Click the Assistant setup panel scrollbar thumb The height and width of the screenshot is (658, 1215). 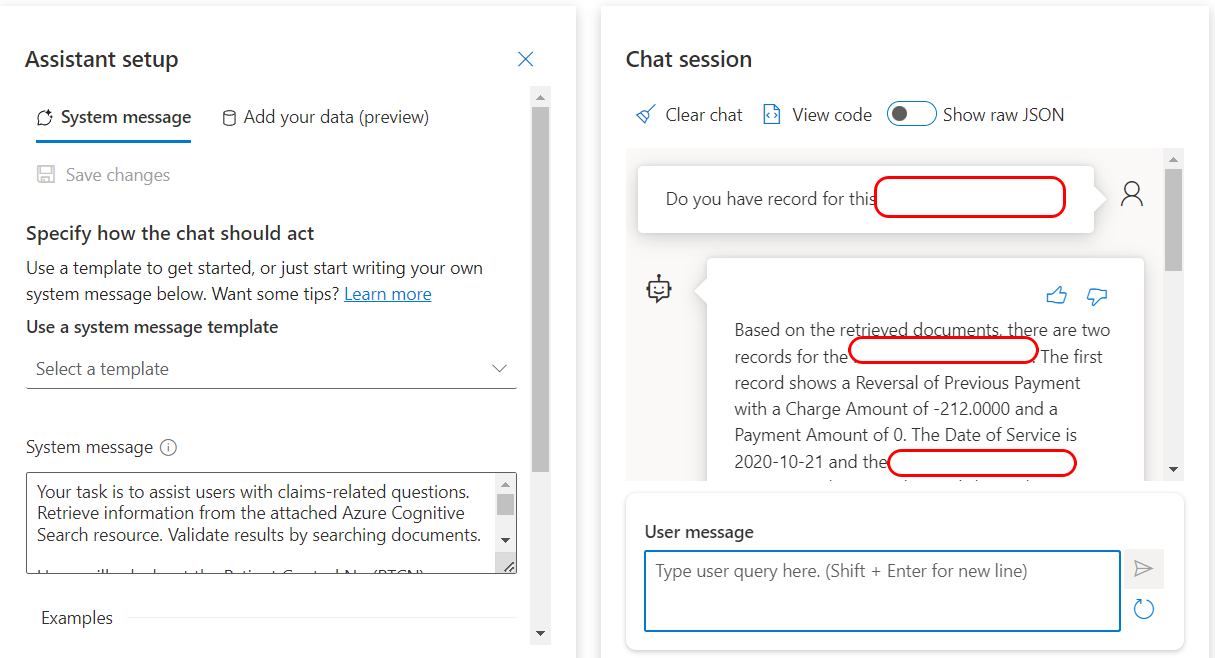tap(540, 288)
